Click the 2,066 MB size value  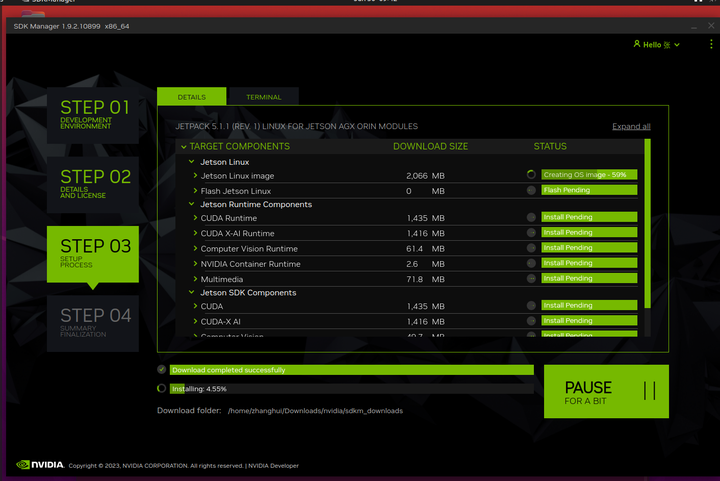tap(425, 176)
